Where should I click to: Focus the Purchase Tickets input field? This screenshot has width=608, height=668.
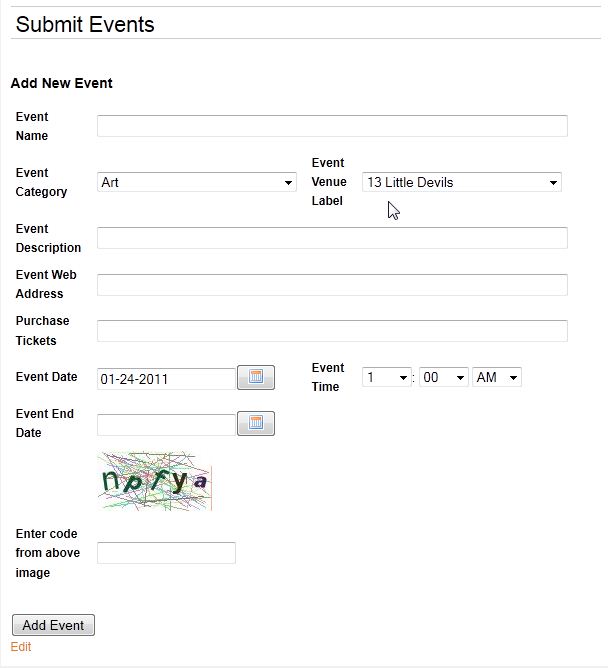click(332, 331)
